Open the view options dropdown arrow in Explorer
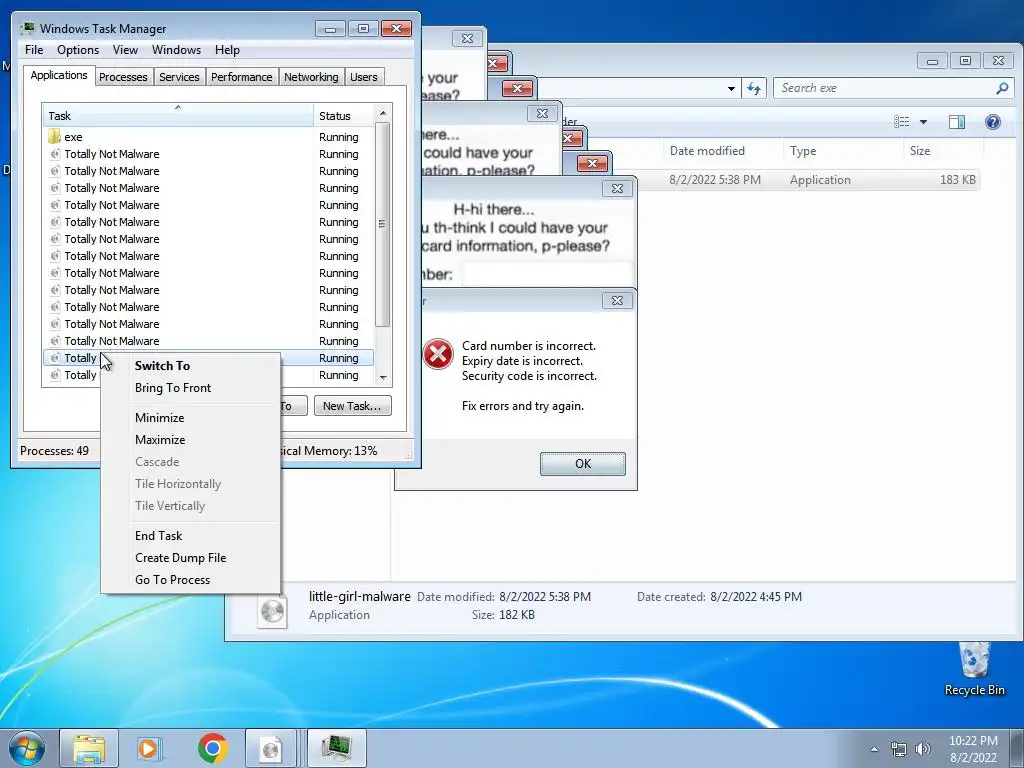This screenshot has width=1024, height=768. tap(923, 121)
